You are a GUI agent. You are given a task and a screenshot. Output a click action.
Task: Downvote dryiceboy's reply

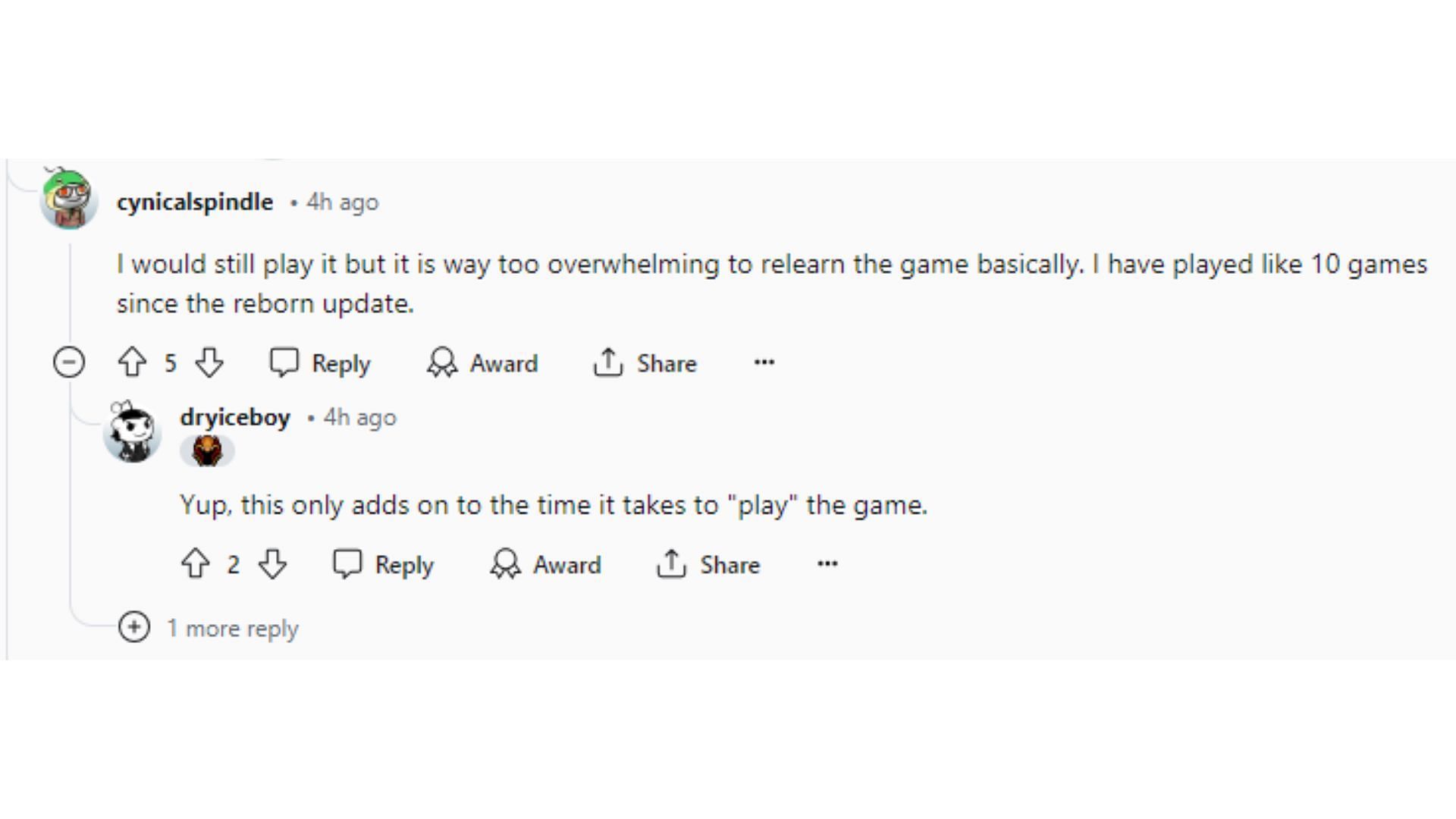point(273,564)
